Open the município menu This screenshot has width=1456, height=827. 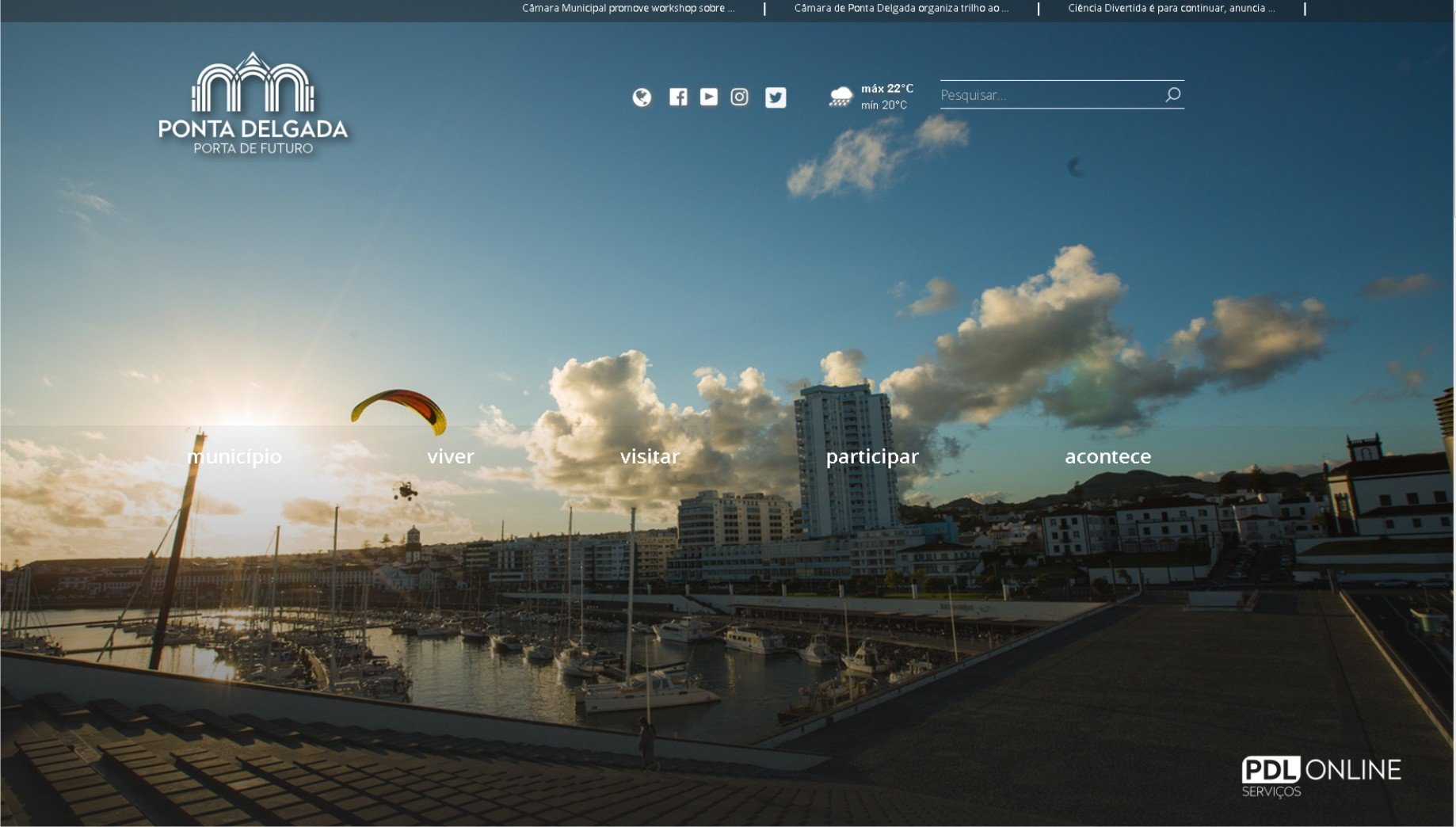234,456
